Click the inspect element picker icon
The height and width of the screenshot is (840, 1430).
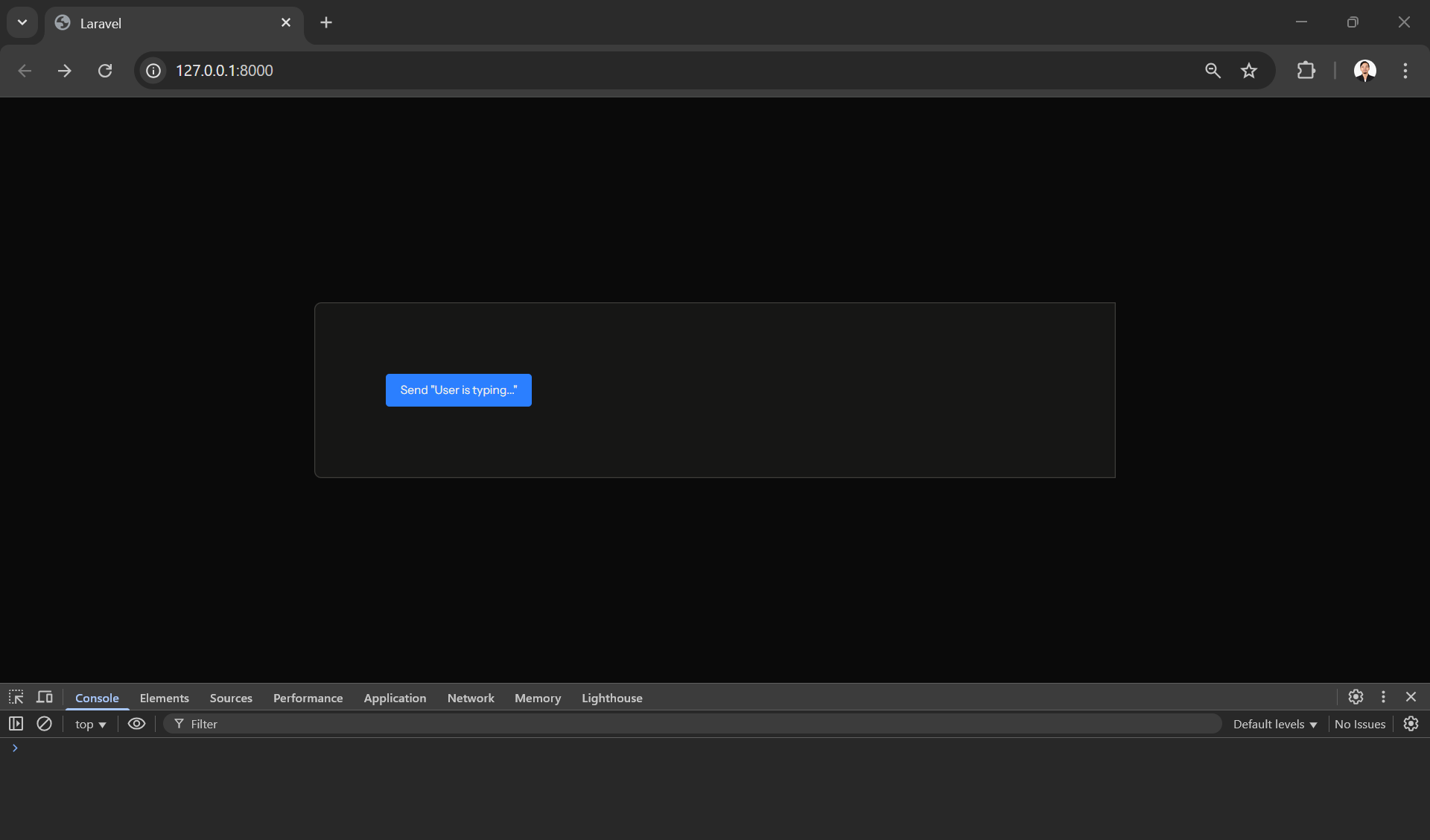16,697
